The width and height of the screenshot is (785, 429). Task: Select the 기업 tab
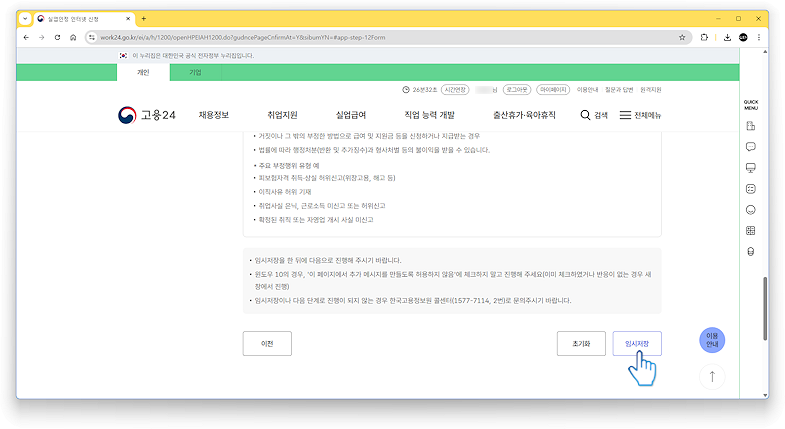pos(195,73)
